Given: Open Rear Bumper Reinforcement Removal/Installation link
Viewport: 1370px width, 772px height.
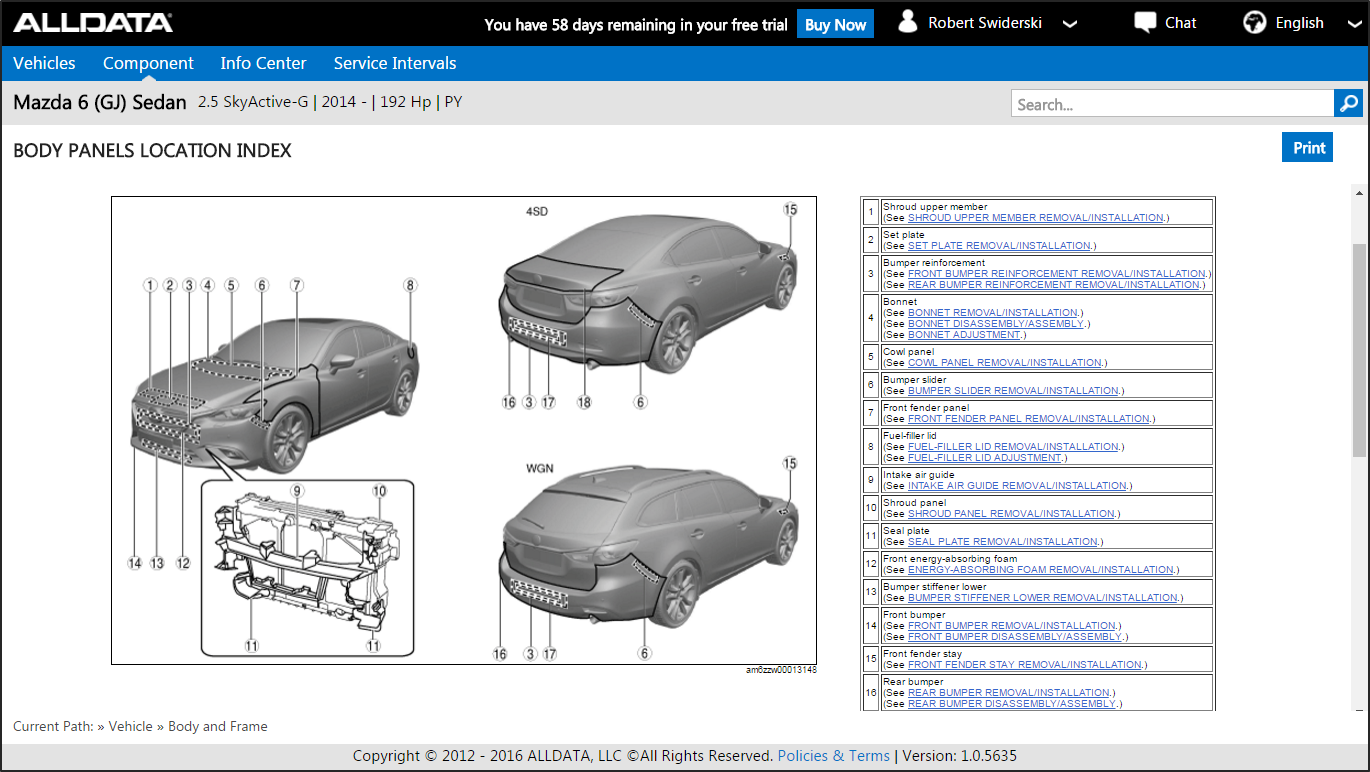Looking at the screenshot, I should click(1054, 285).
